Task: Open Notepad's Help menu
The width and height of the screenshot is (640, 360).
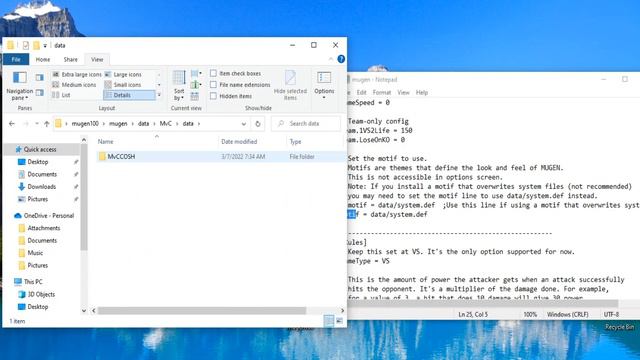Action: [422, 93]
